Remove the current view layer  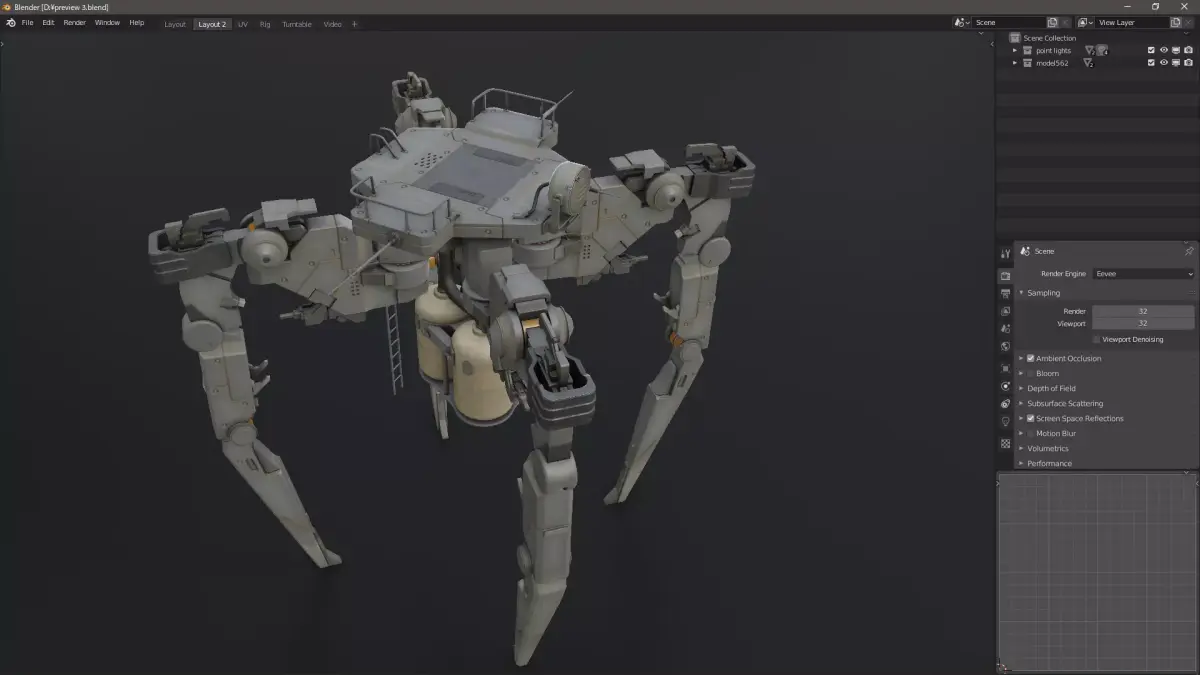point(1189,22)
